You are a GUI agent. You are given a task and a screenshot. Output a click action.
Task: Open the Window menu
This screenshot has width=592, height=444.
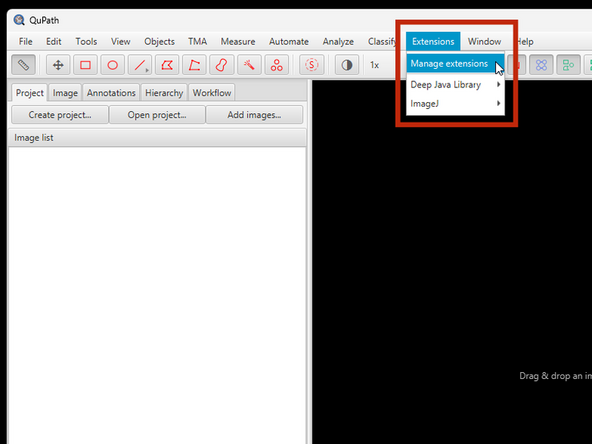tap(484, 42)
